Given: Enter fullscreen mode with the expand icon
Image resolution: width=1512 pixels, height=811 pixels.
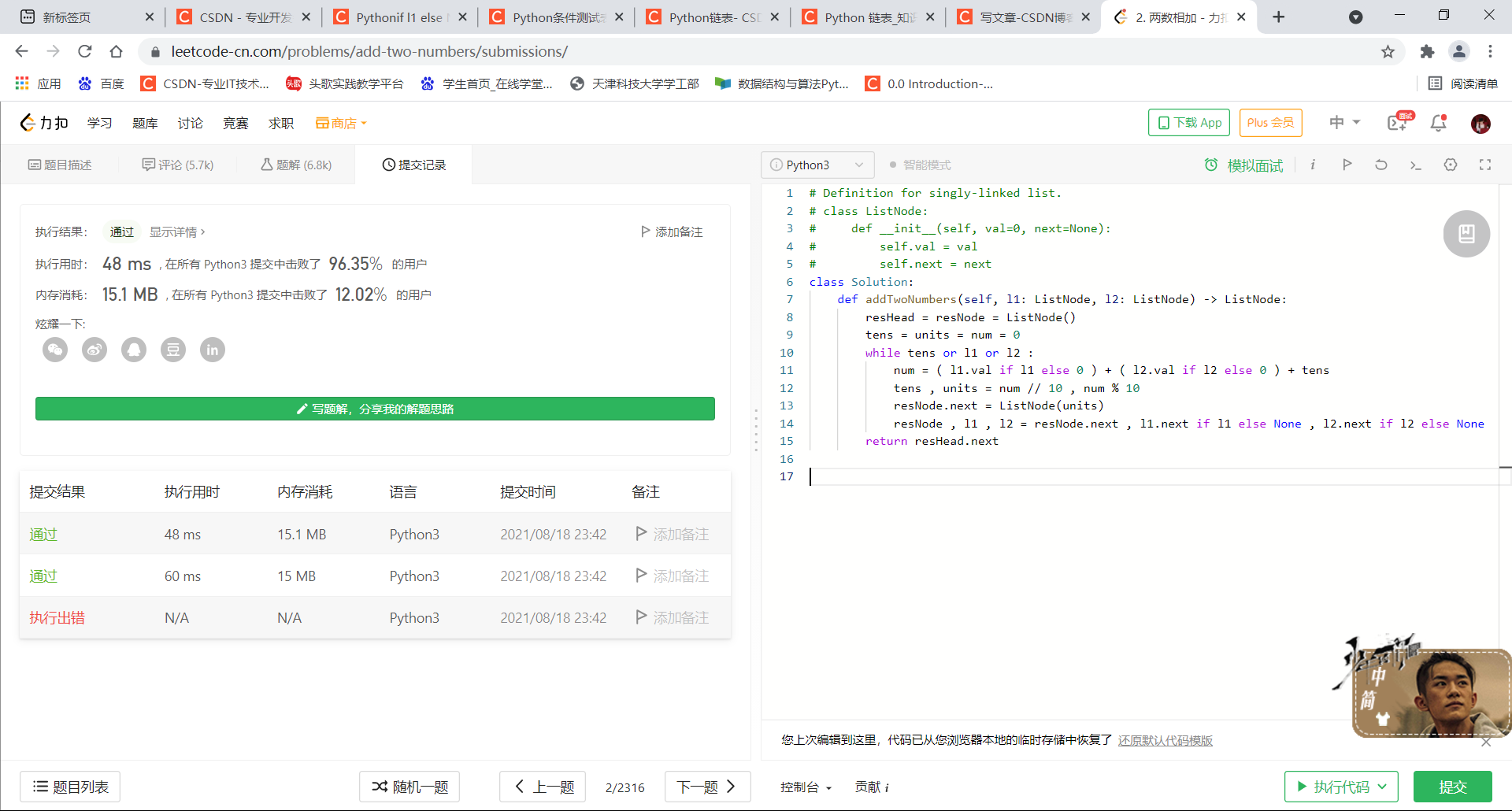Looking at the screenshot, I should 1485,165.
